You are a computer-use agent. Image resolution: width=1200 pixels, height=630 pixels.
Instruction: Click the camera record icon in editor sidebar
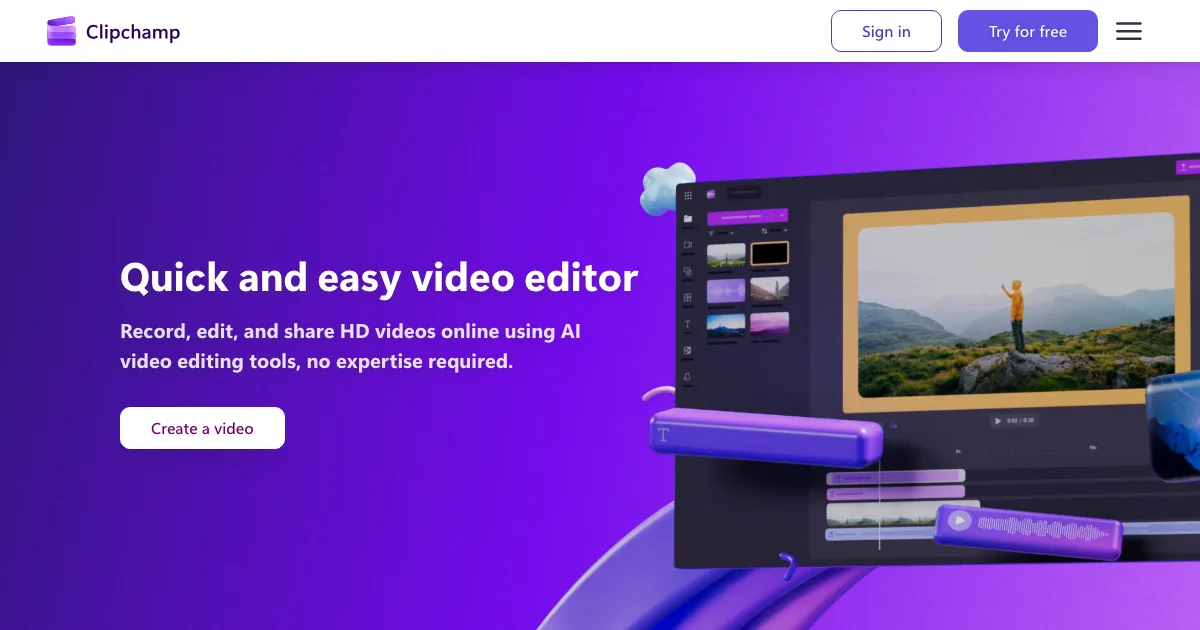coord(688,245)
